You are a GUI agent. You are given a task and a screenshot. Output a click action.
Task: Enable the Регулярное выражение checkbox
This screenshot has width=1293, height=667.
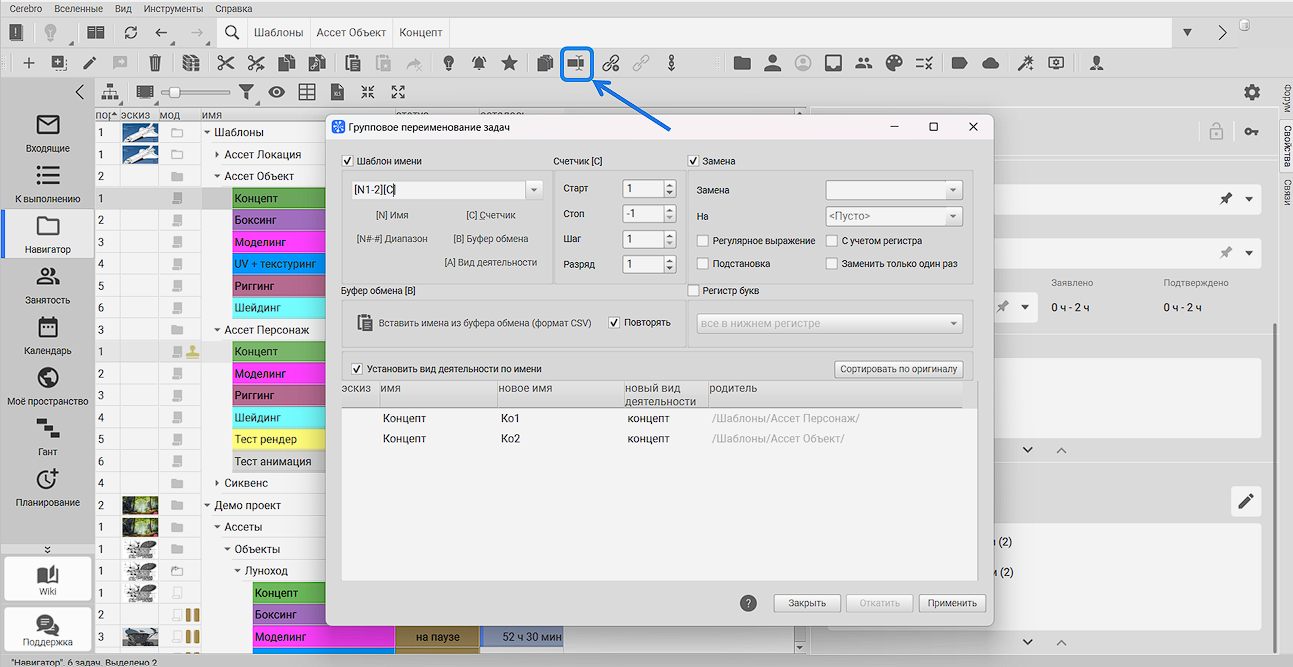[703, 241]
